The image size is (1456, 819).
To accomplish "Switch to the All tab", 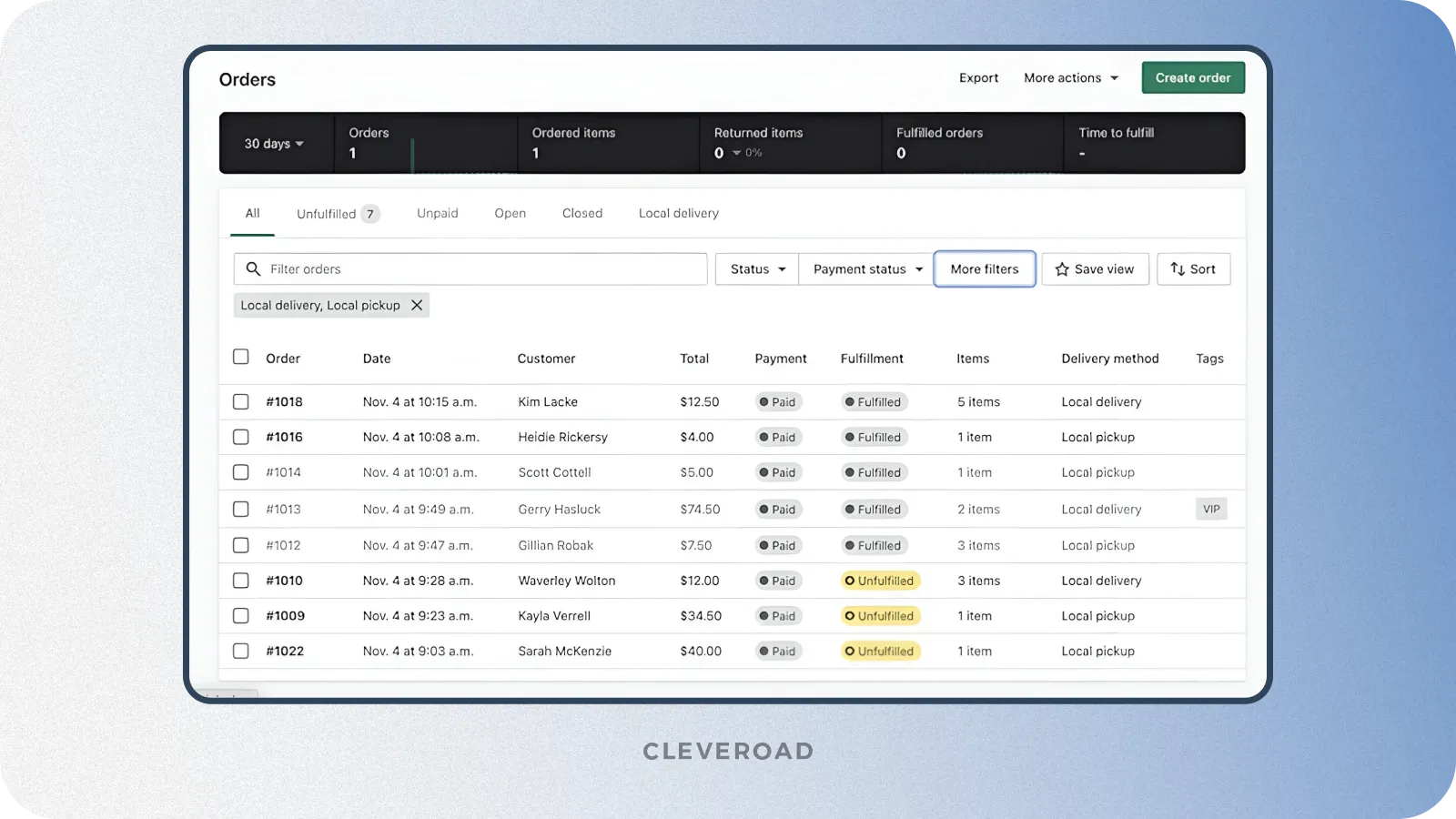I will coord(252,214).
